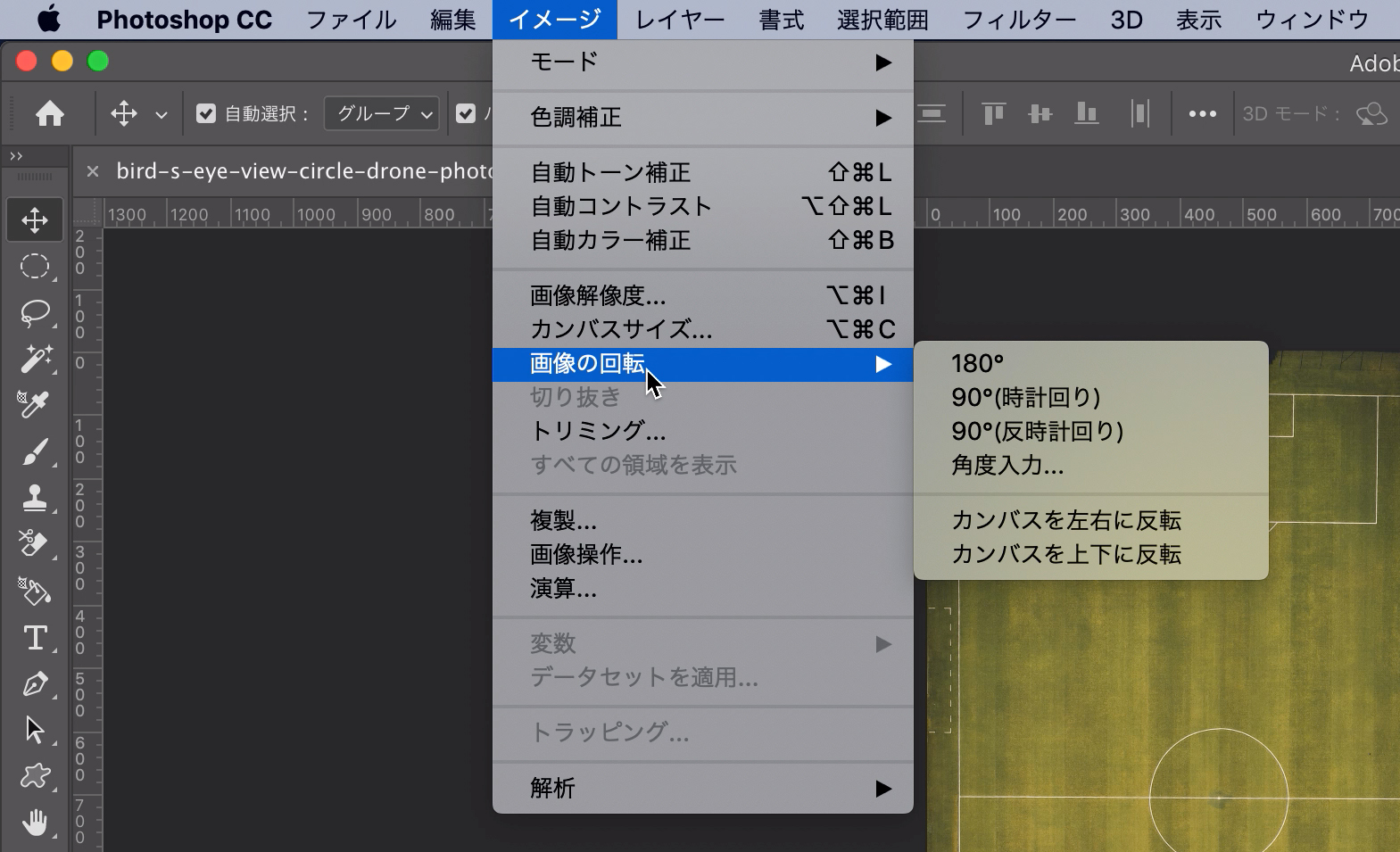Select the Brush tool
This screenshot has height=852, width=1400.
pos(35,451)
